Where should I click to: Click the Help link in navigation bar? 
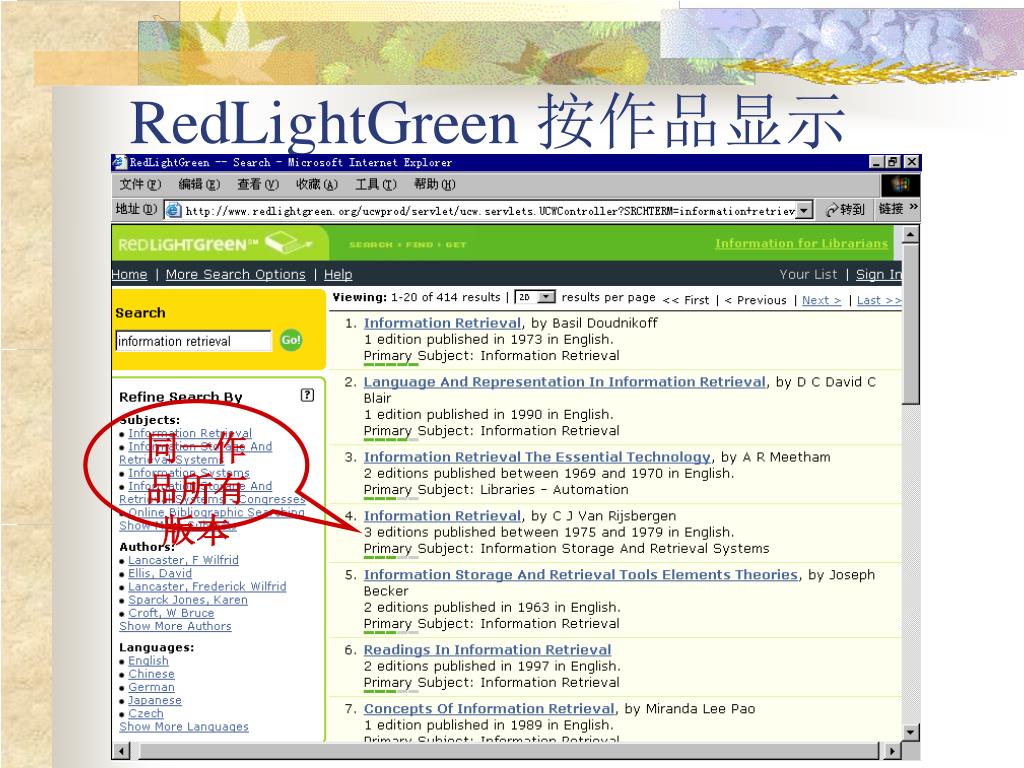click(x=338, y=274)
